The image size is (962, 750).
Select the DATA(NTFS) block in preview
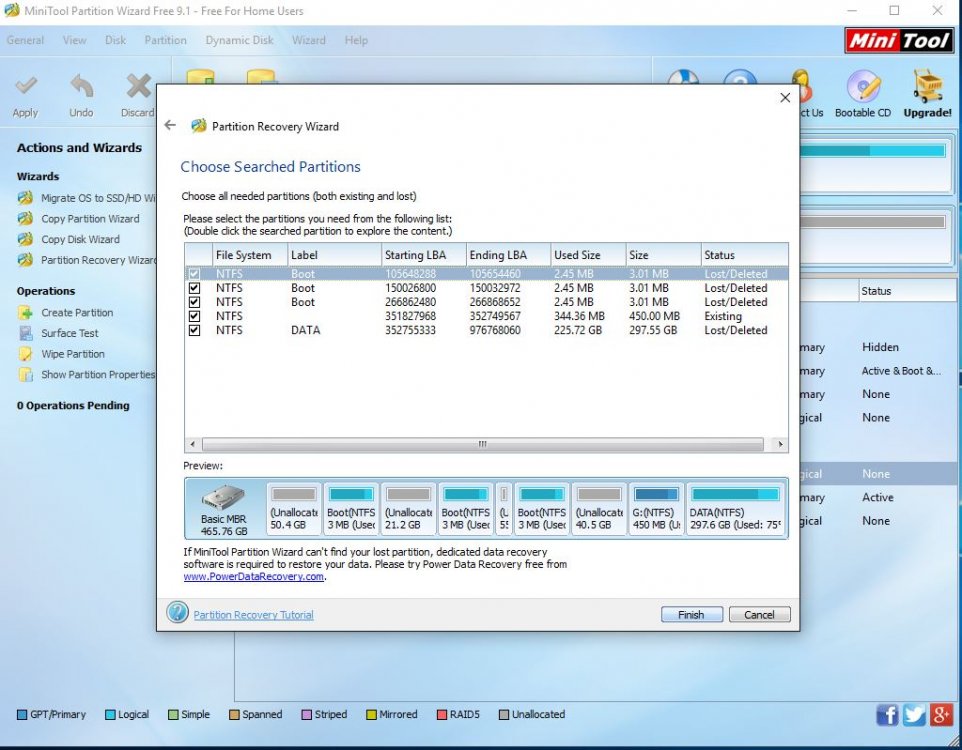click(735, 509)
